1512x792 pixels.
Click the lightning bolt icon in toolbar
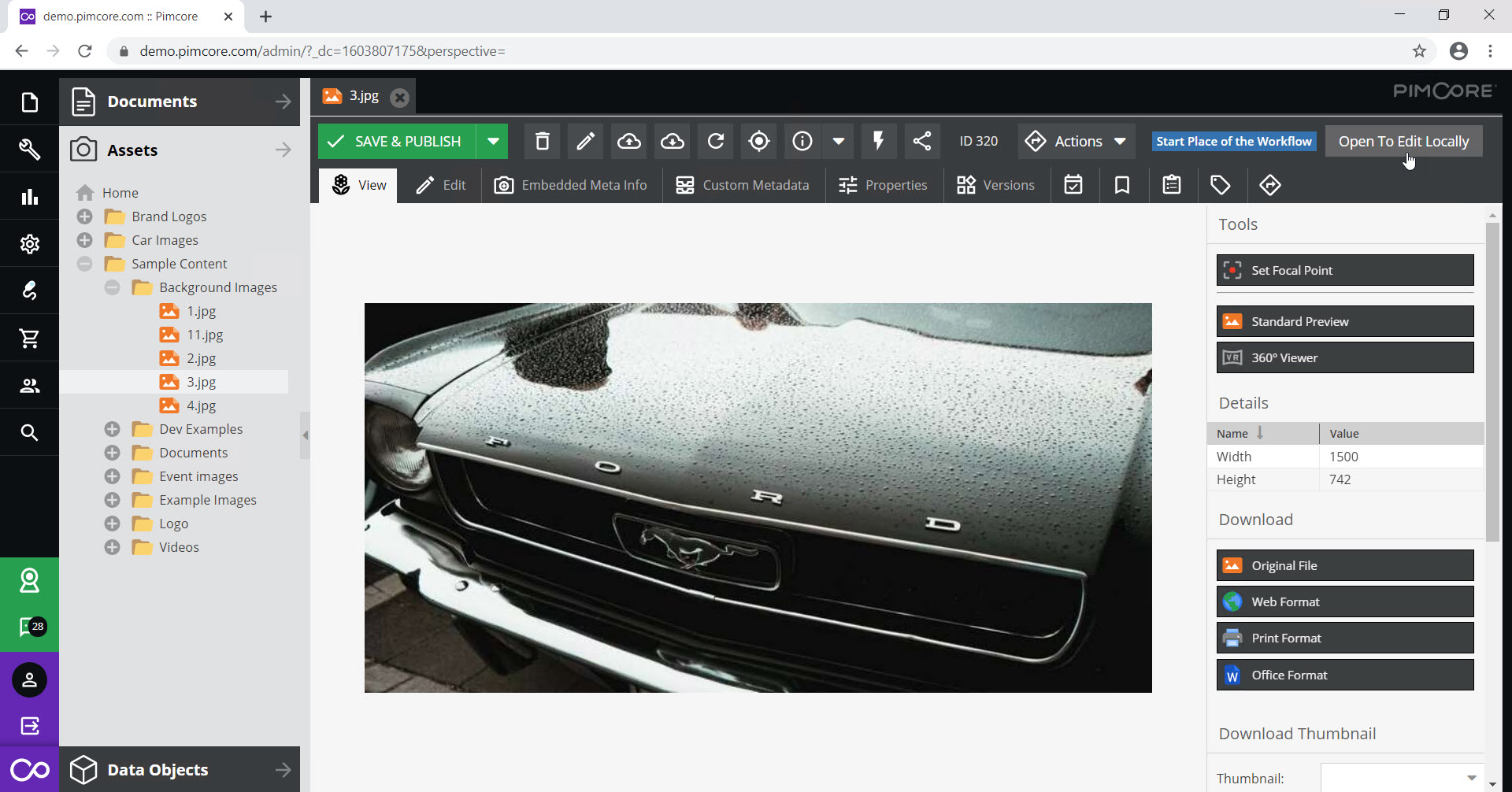tap(878, 141)
